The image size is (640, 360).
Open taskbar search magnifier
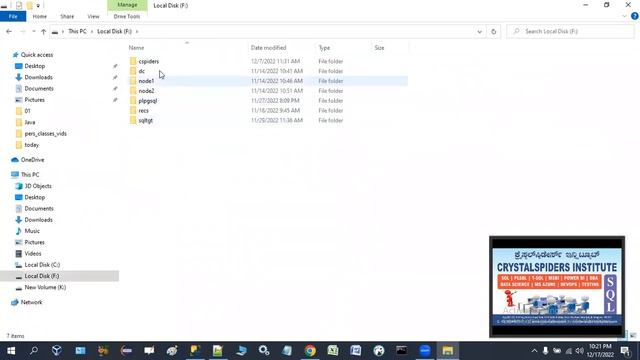pyautogui.click(x=34, y=351)
